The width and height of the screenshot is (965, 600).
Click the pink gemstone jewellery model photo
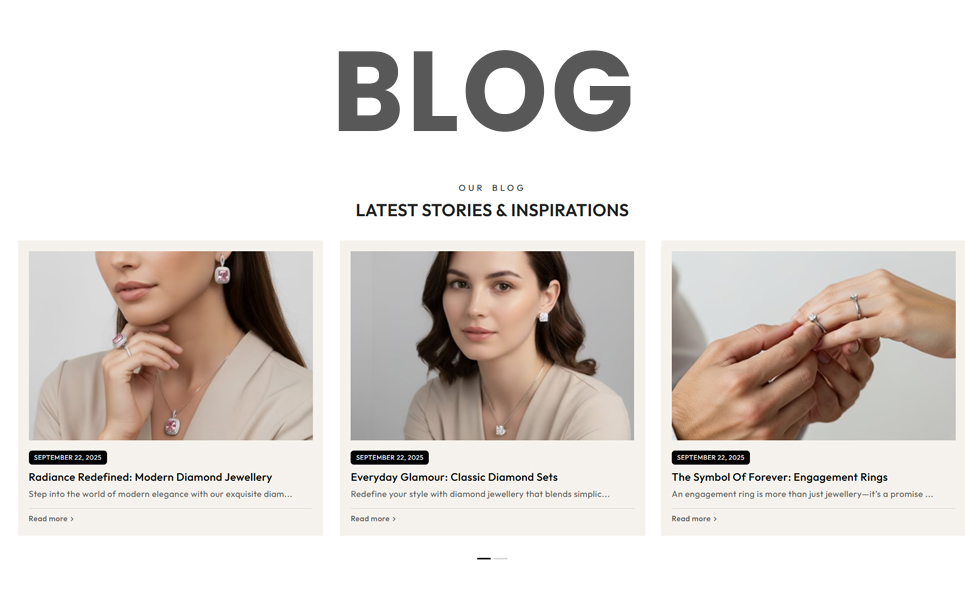pos(170,345)
